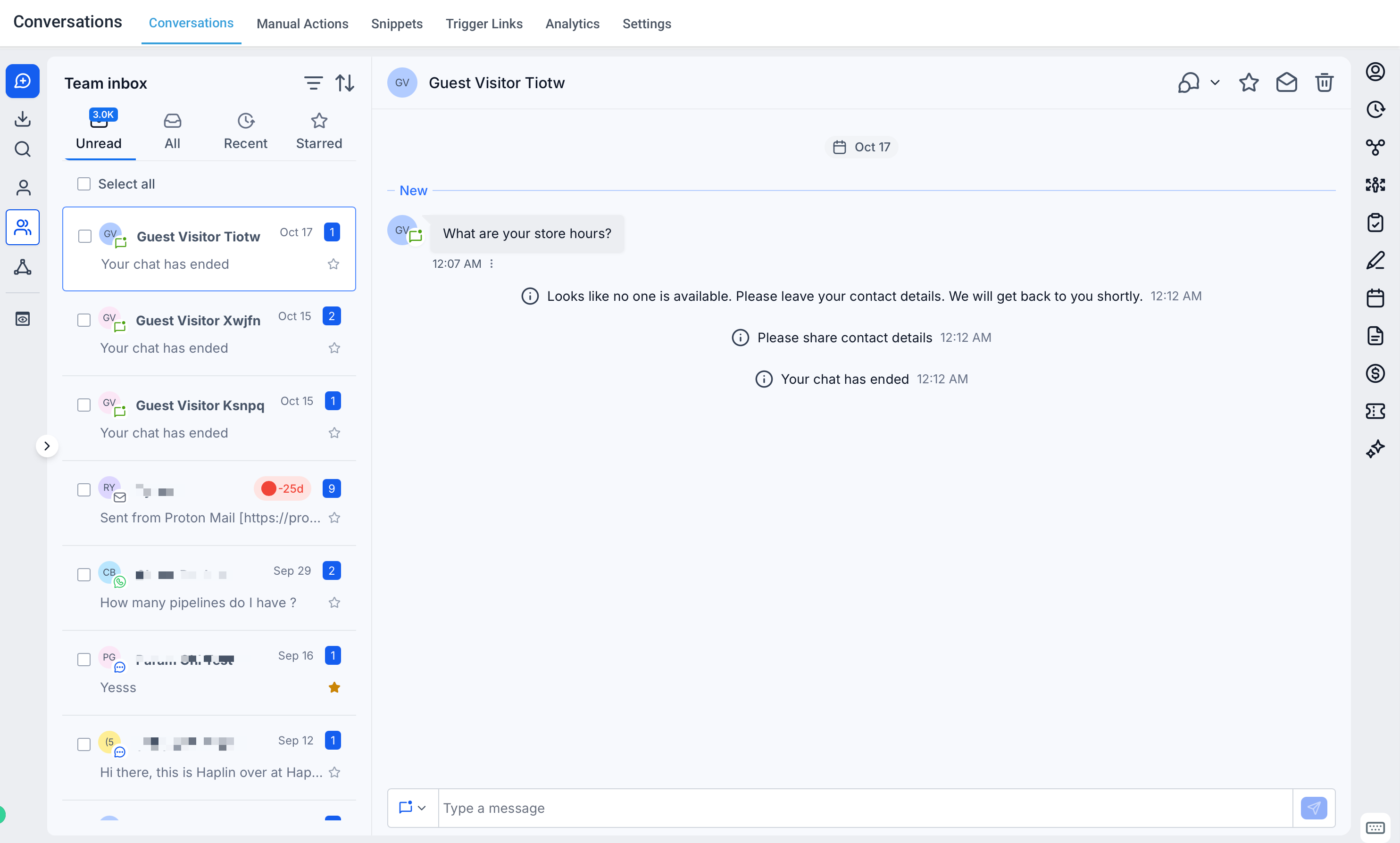Open the notes pencil icon

coord(1375,260)
